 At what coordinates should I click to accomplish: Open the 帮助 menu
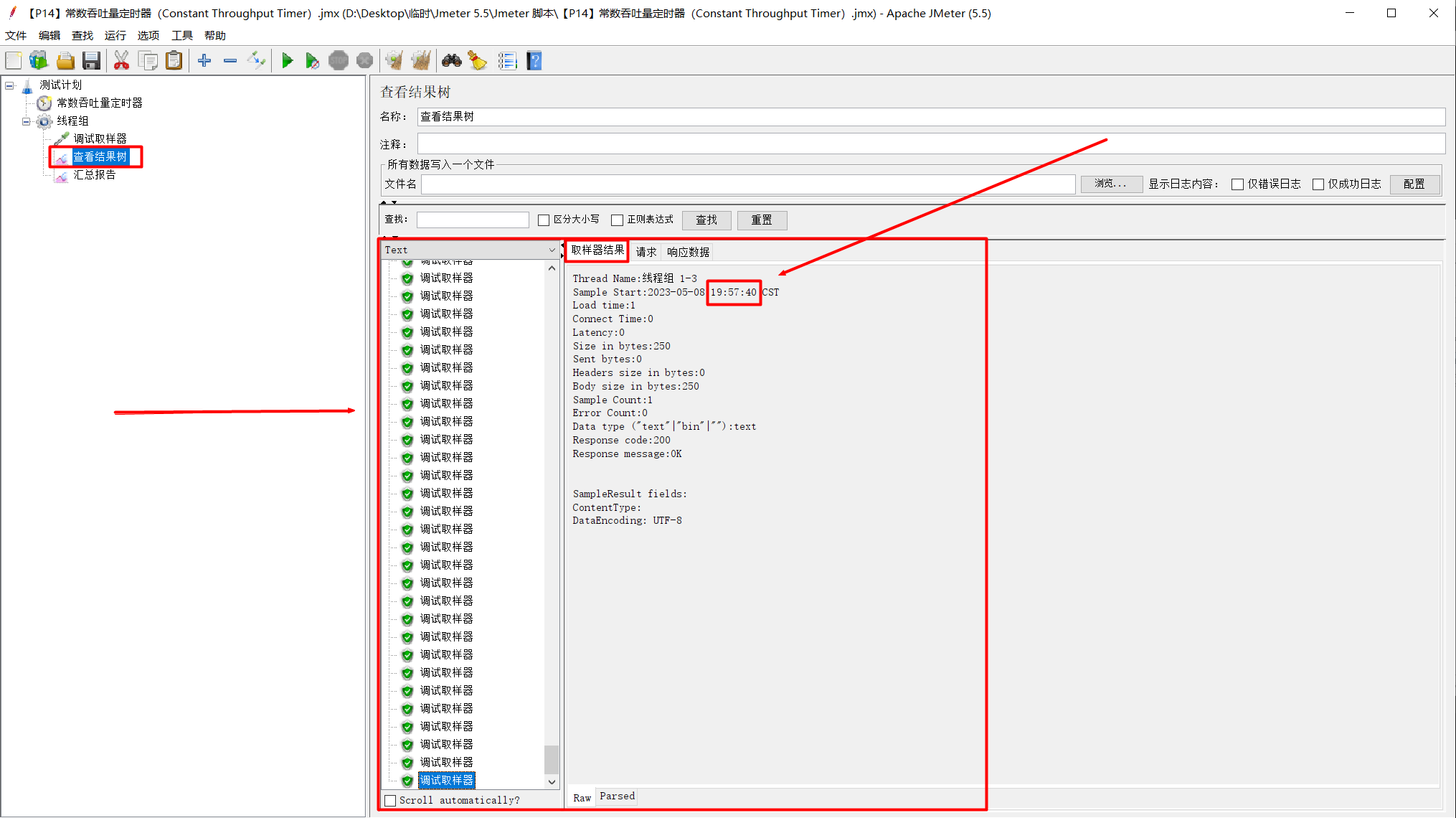pyautogui.click(x=215, y=35)
